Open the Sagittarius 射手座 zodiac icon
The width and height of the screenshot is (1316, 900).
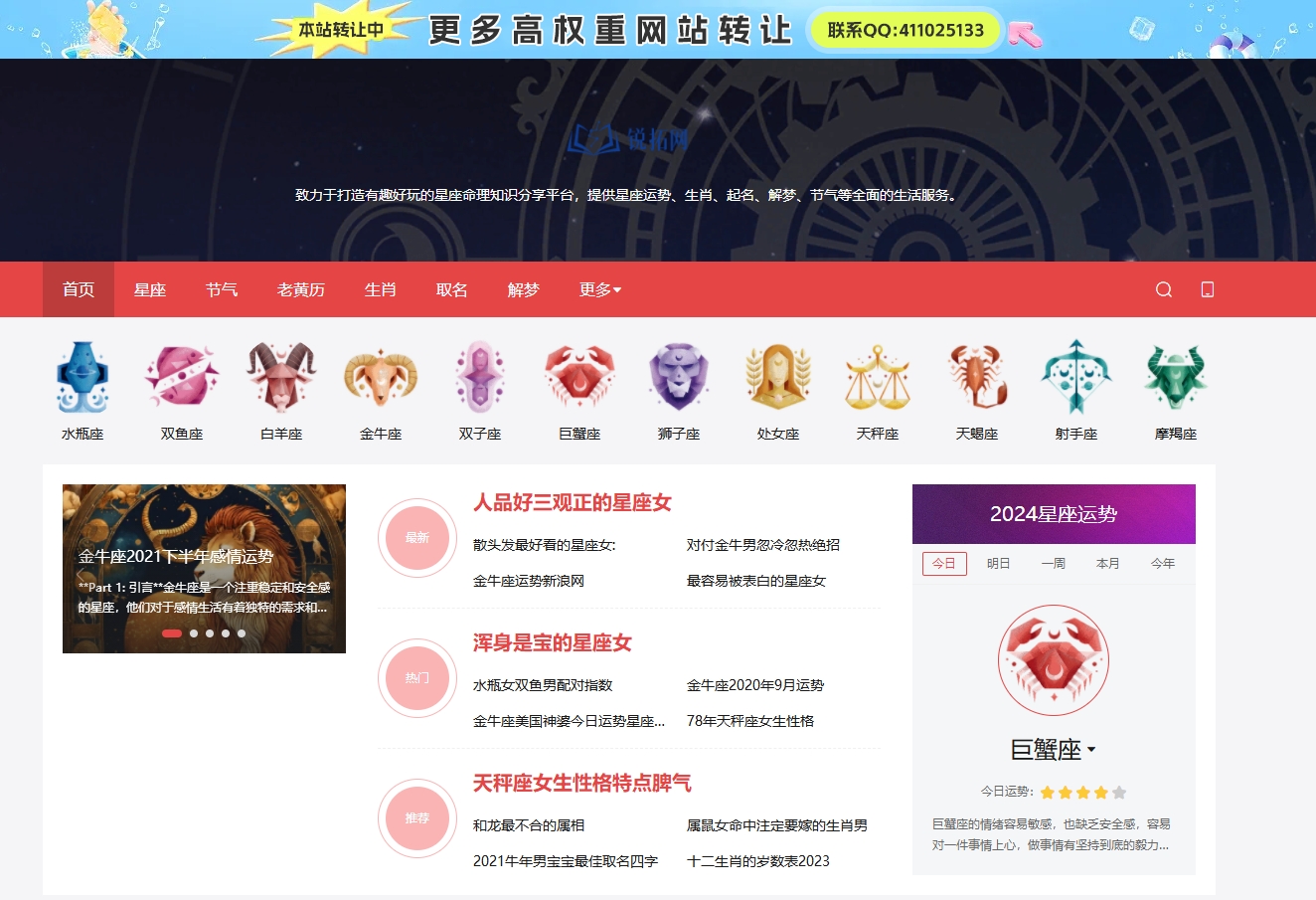[1076, 377]
